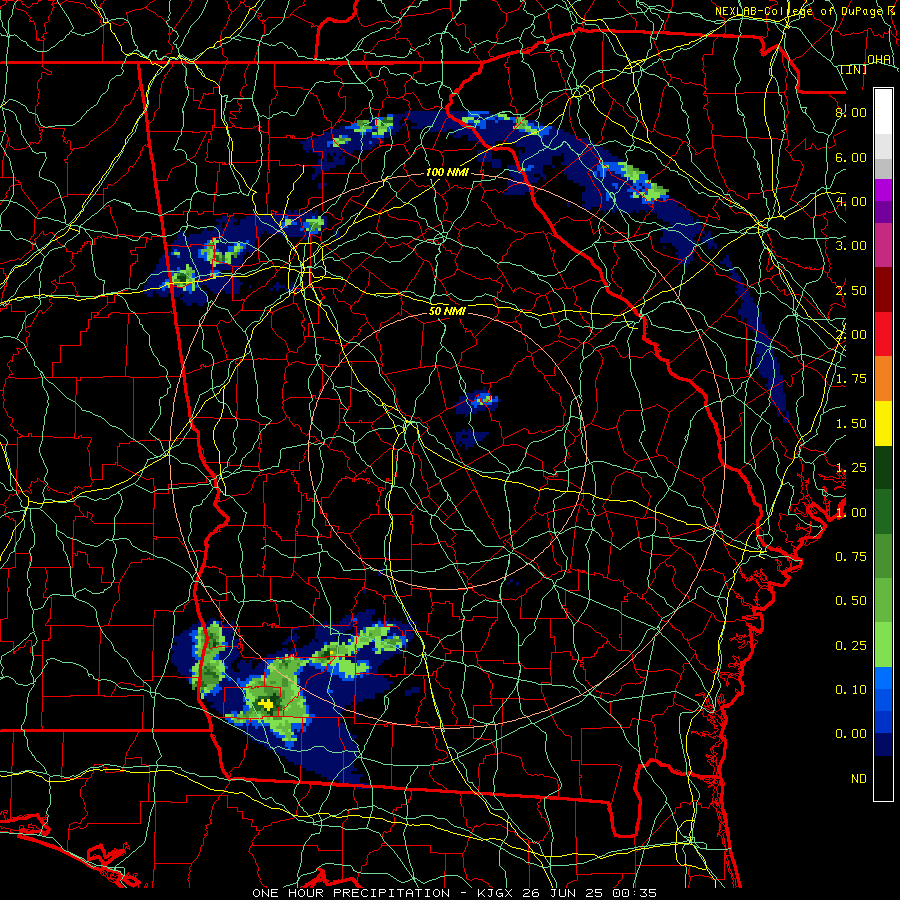Image resolution: width=900 pixels, height=900 pixels.
Task: Click the yellow rainfall core in the southwest storm
Action: pos(266,704)
